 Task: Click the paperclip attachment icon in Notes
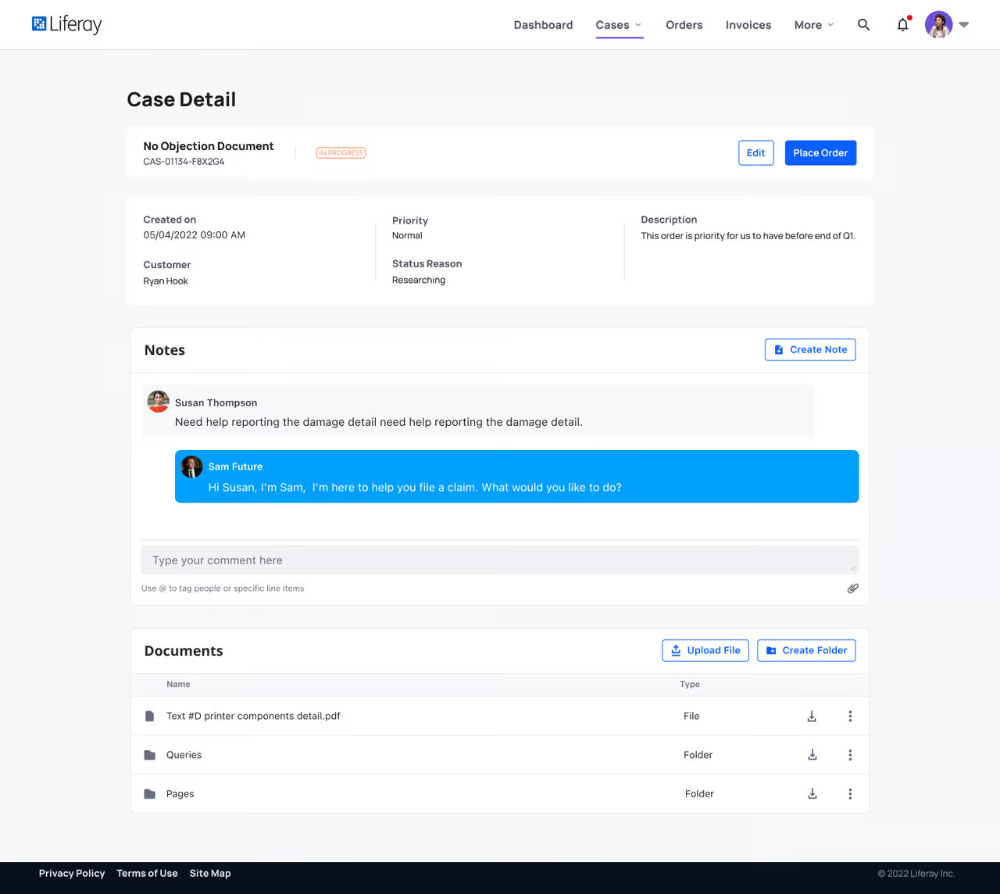pyautogui.click(x=853, y=588)
